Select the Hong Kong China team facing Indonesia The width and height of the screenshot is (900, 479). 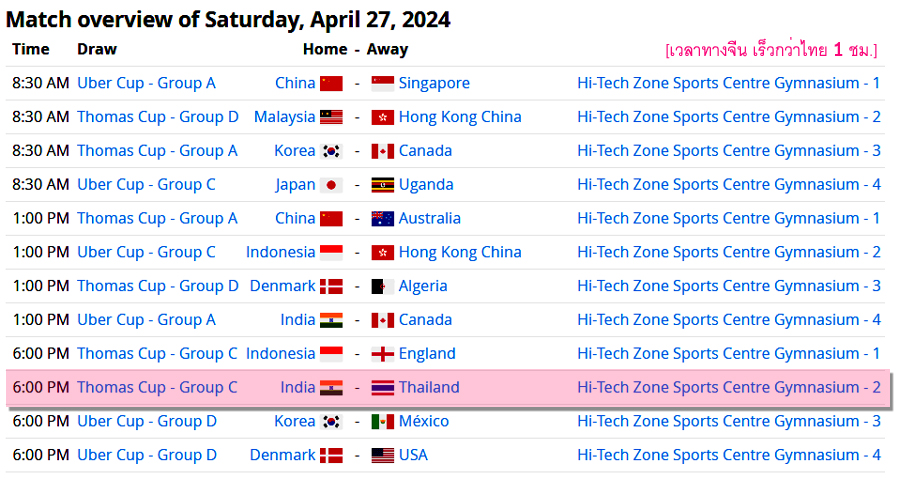tap(460, 252)
